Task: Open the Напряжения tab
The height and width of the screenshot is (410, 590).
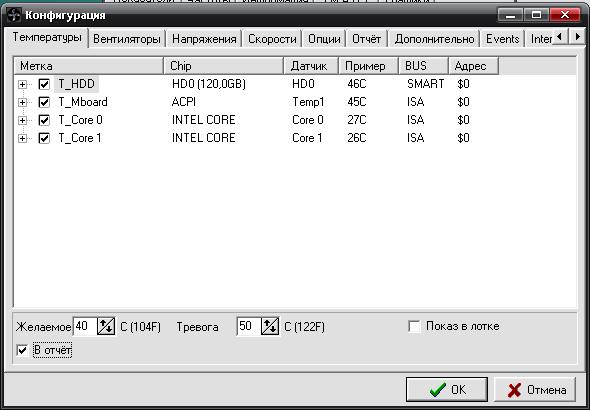Action: 204,39
